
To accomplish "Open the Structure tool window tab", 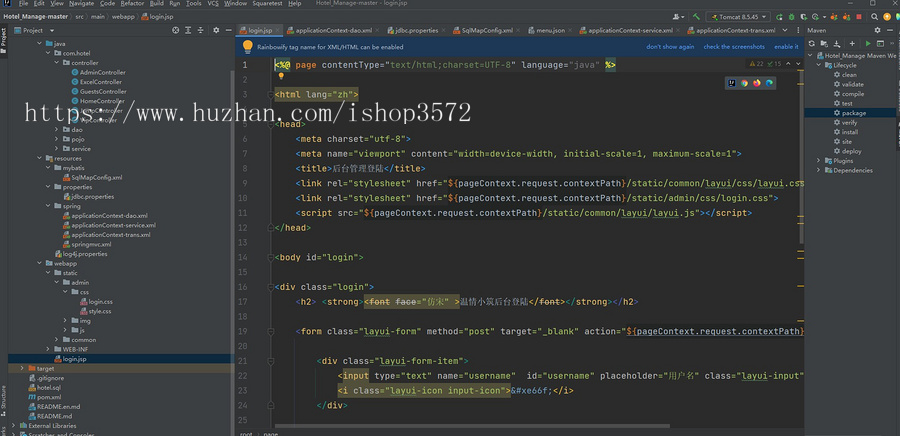I will pyautogui.click(x=3, y=400).
